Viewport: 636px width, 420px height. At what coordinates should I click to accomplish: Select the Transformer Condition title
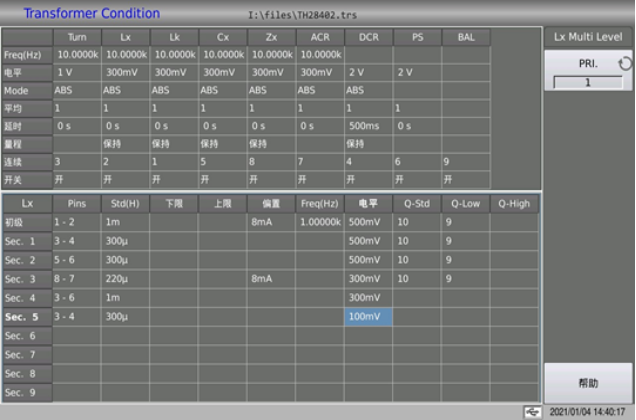point(91,14)
